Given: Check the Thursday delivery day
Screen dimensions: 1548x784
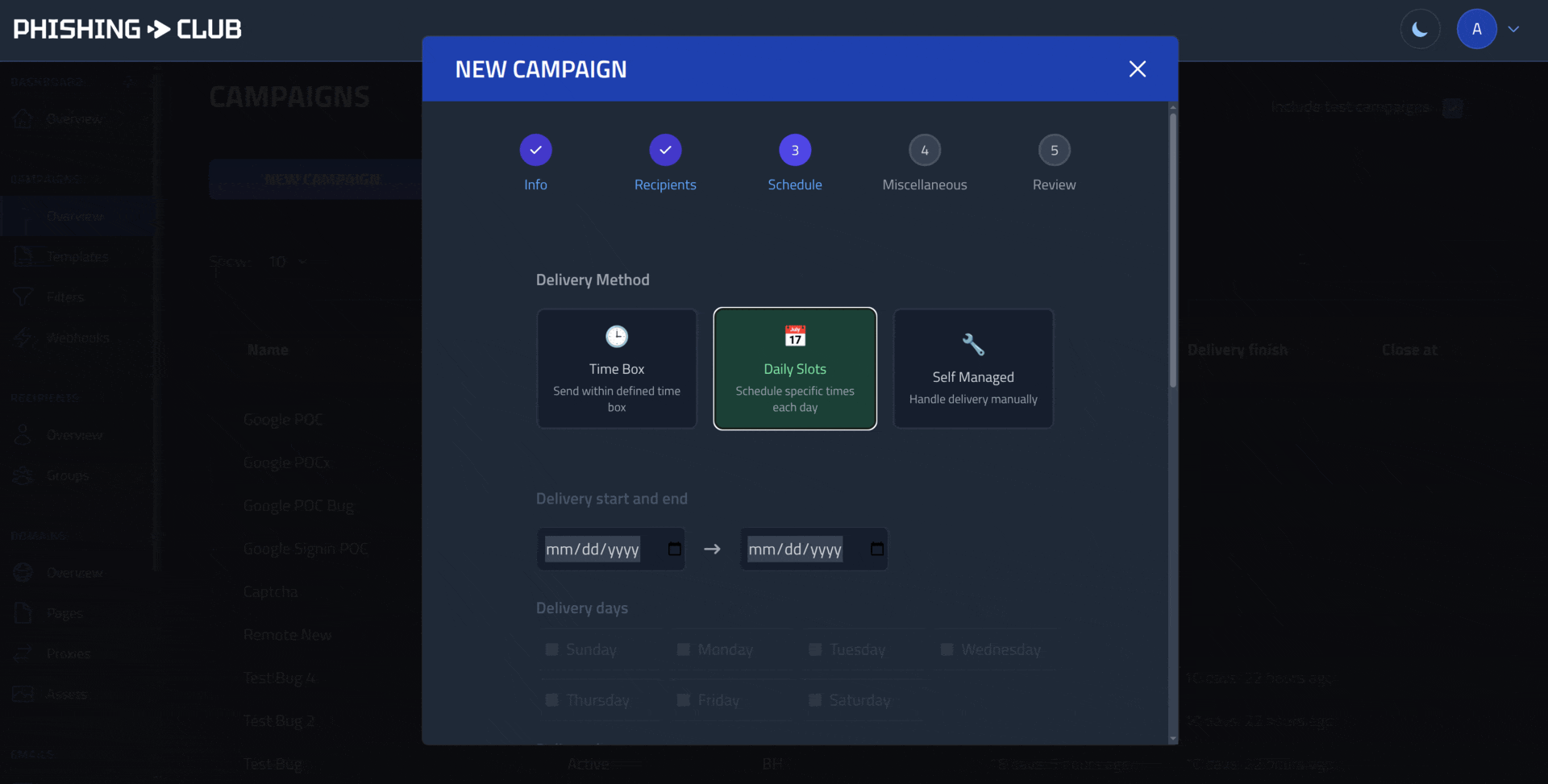Looking at the screenshot, I should click(551, 700).
